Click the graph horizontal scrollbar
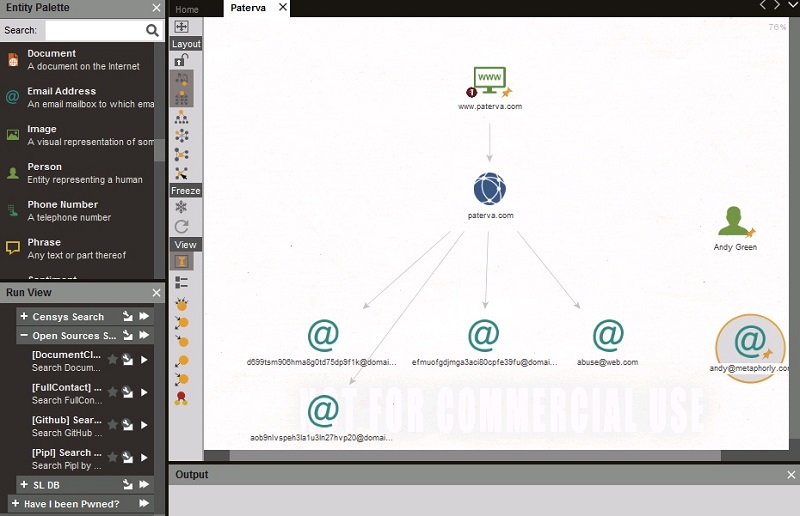 click(x=474, y=455)
